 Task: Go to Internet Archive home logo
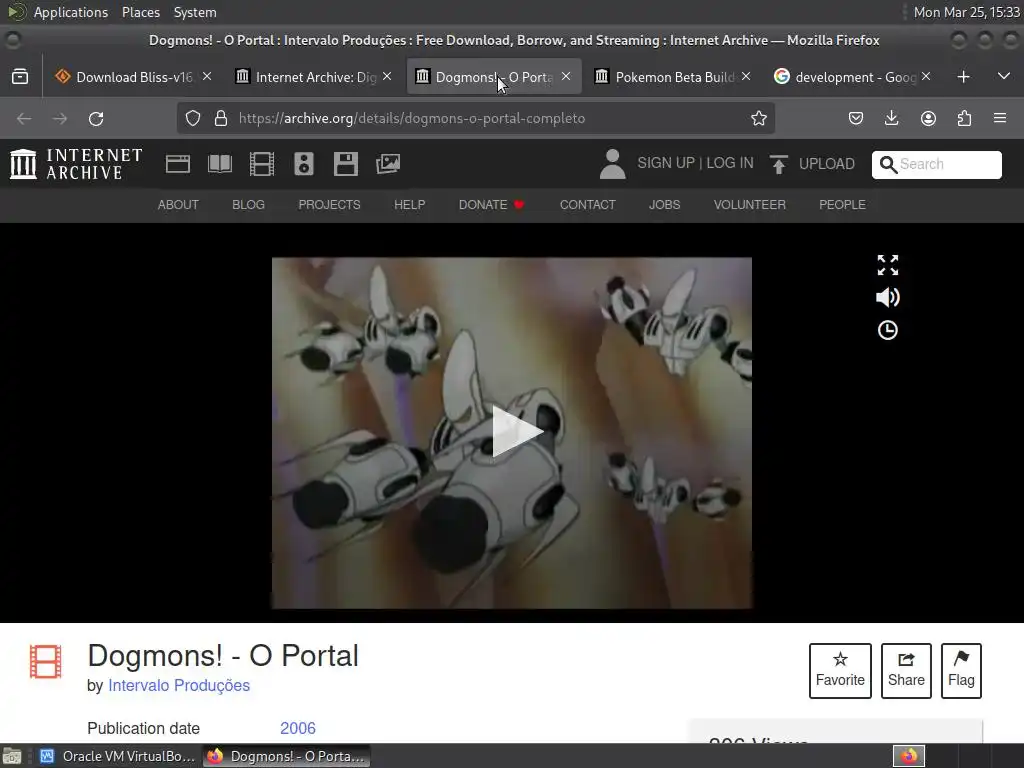coord(76,163)
